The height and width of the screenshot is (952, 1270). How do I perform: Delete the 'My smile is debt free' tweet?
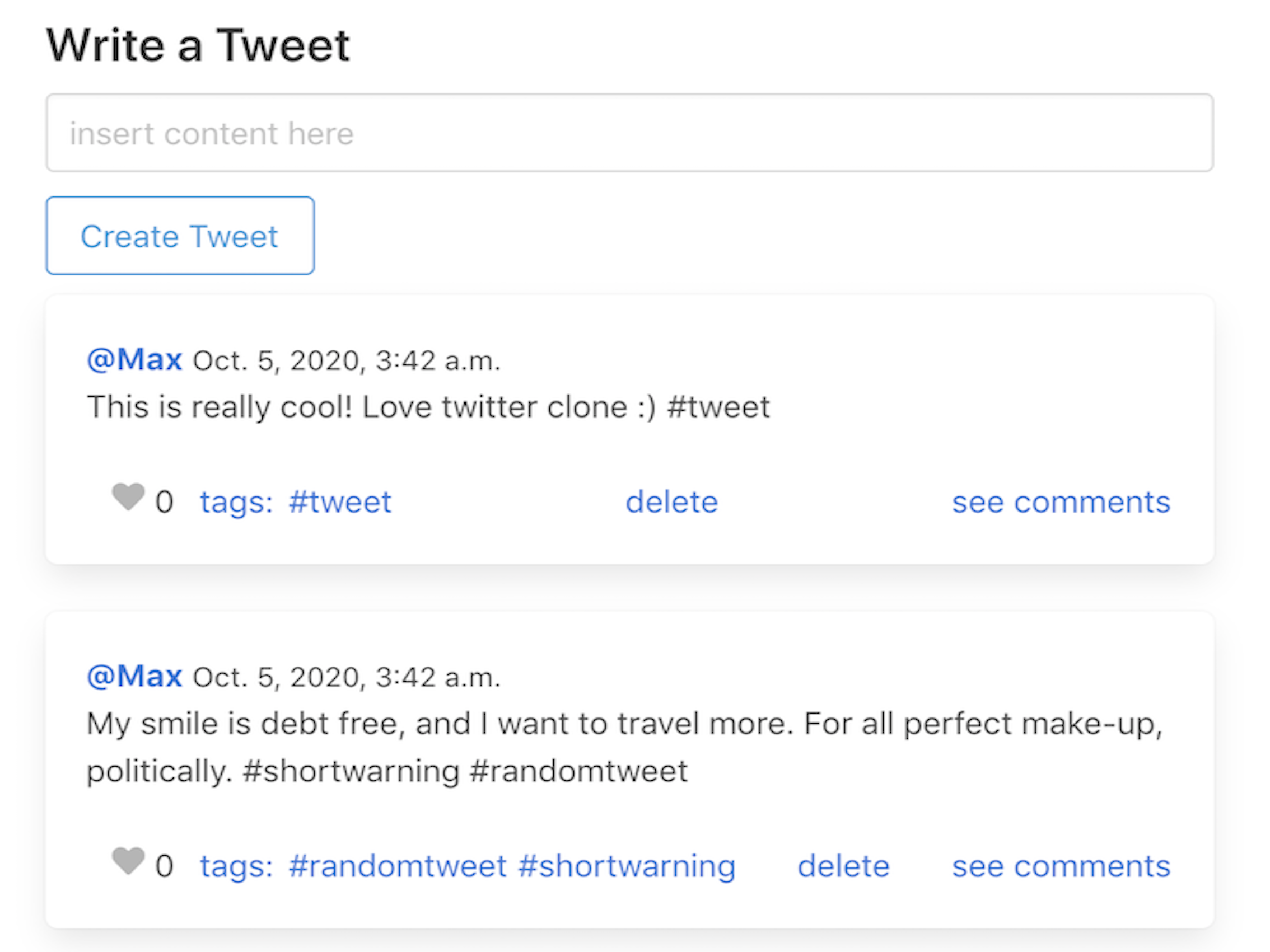pos(844,866)
